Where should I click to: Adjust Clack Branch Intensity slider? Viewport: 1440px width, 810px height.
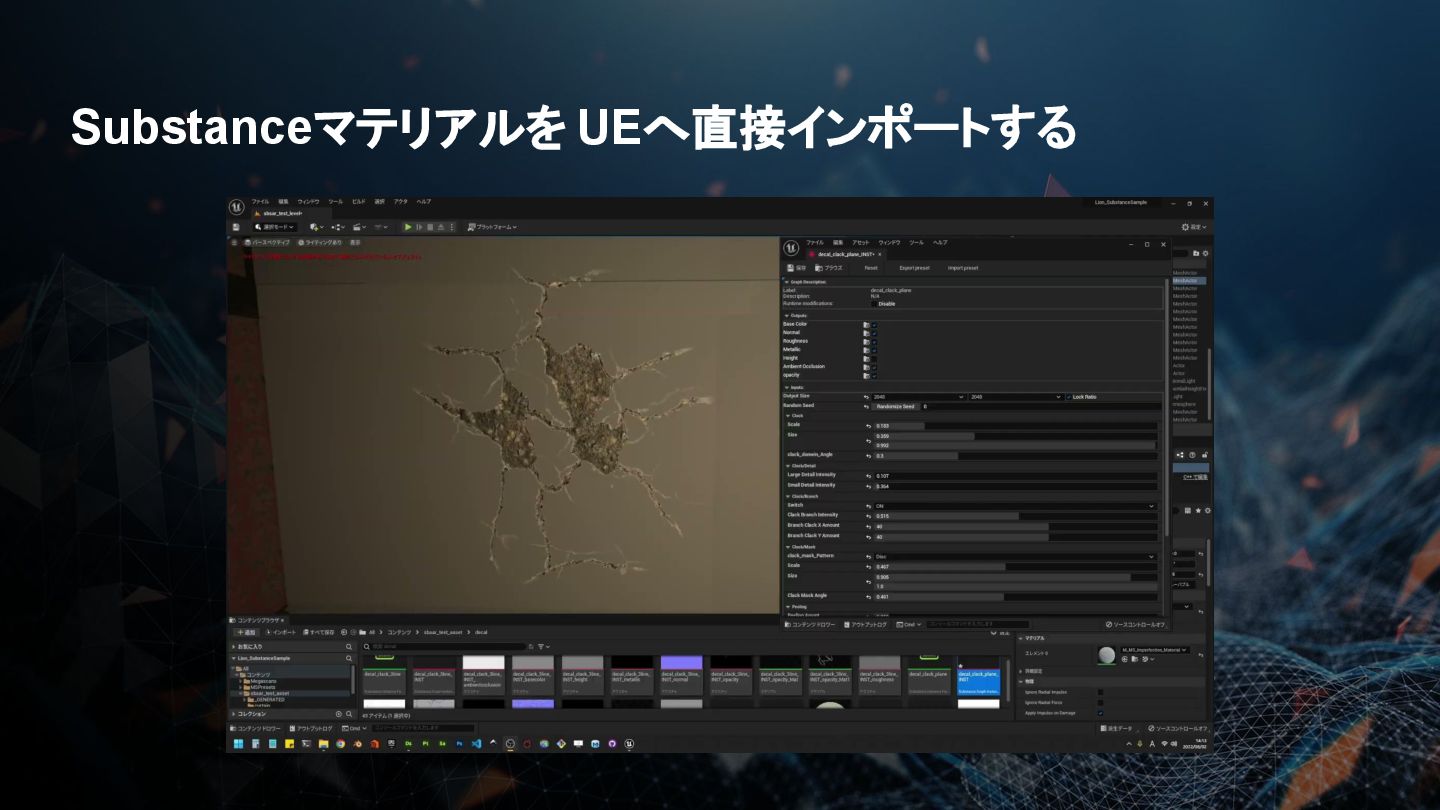pos(1015,516)
